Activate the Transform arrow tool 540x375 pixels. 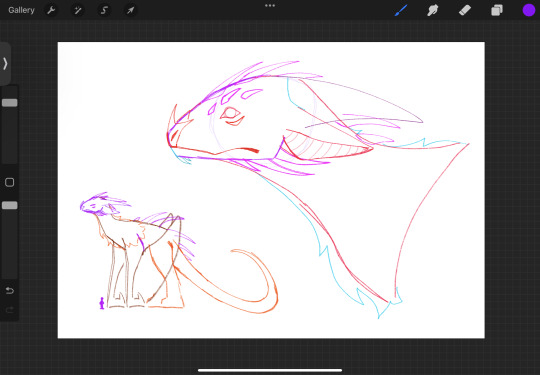(131, 10)
